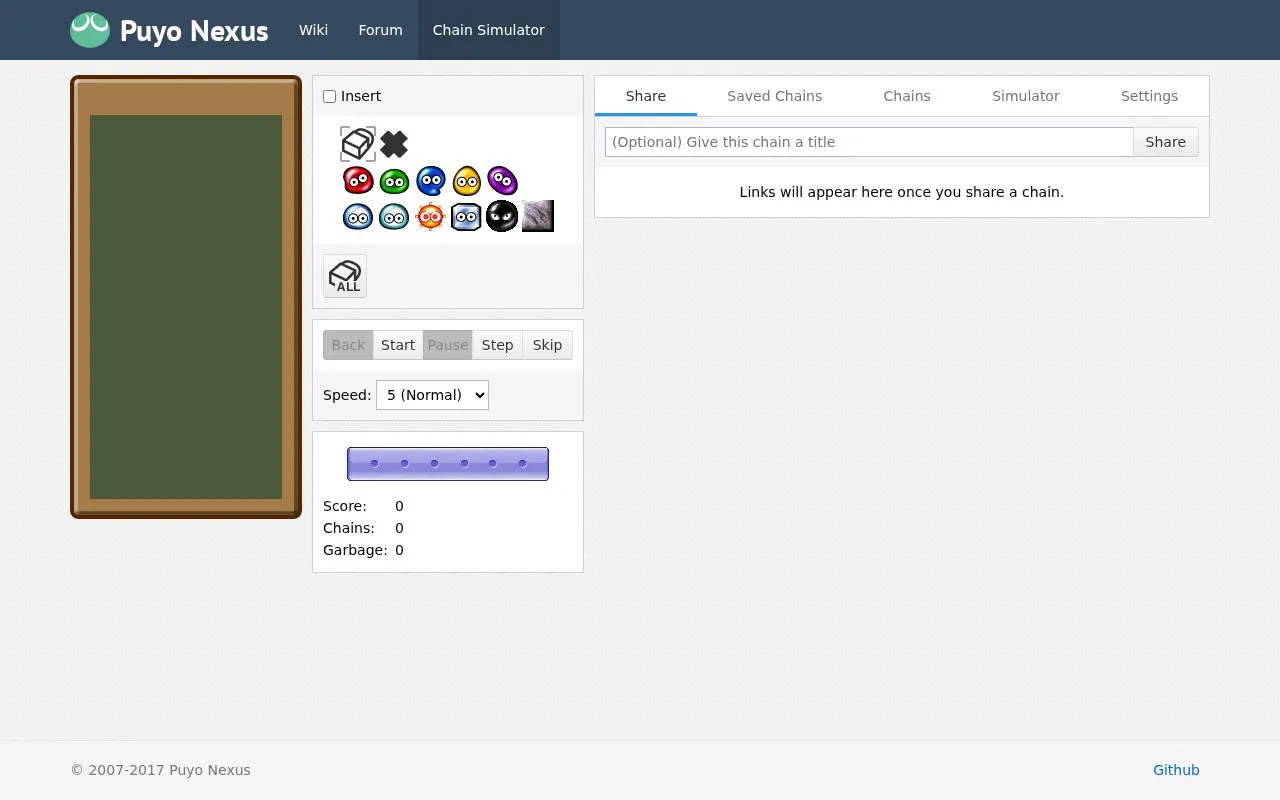Viewport: 1280px width, 800px height.
Task: Click the Share button beside the title field
Action: (x=1166, y=142)
